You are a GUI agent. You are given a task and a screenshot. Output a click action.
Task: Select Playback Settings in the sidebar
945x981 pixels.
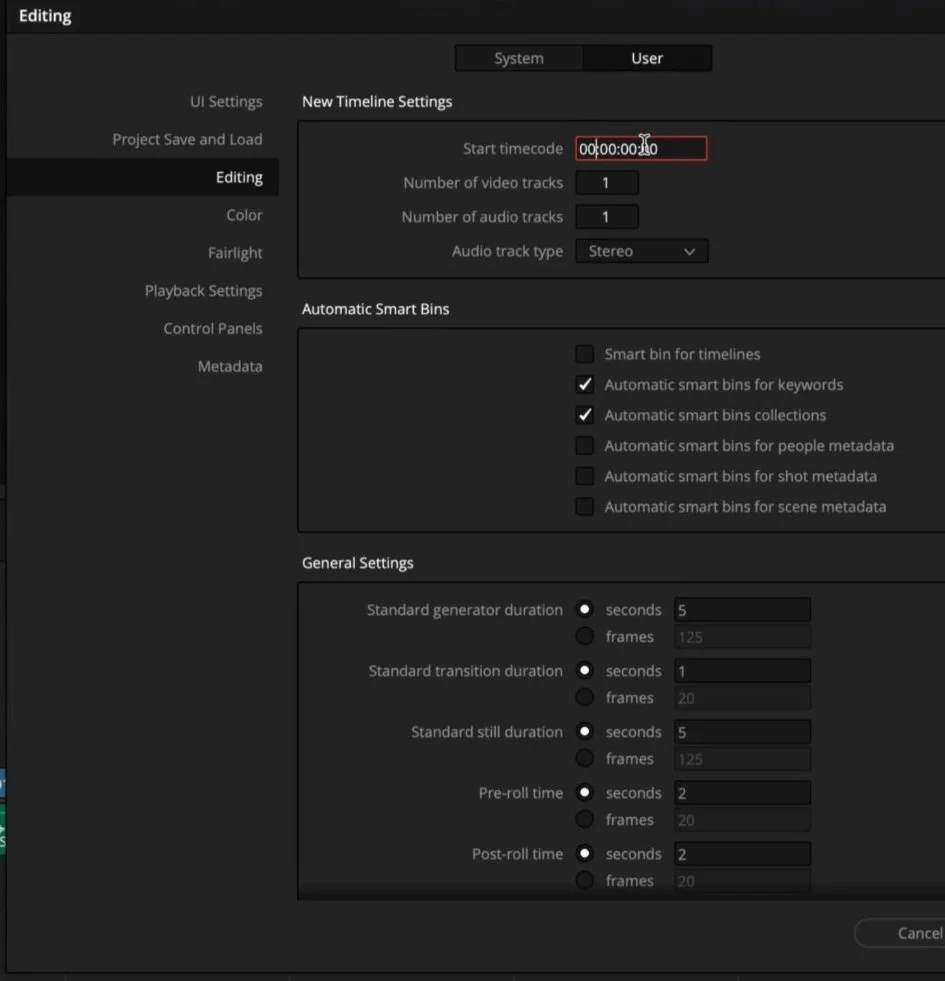[204, 290]
